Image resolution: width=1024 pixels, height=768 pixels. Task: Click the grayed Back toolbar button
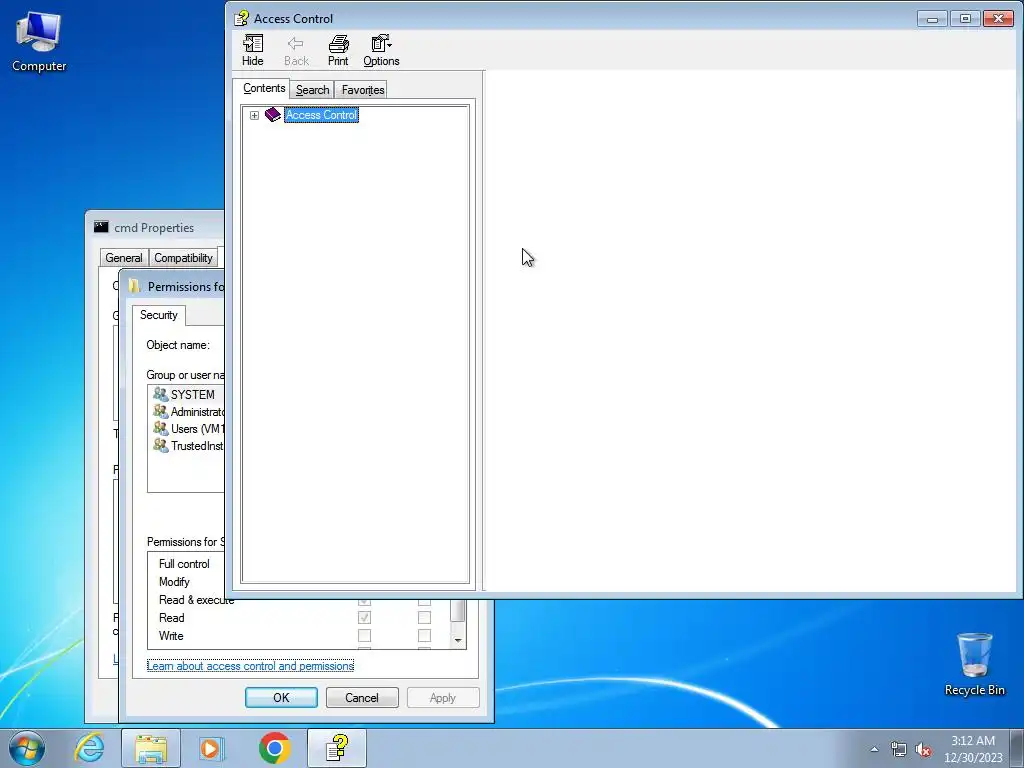296,51
